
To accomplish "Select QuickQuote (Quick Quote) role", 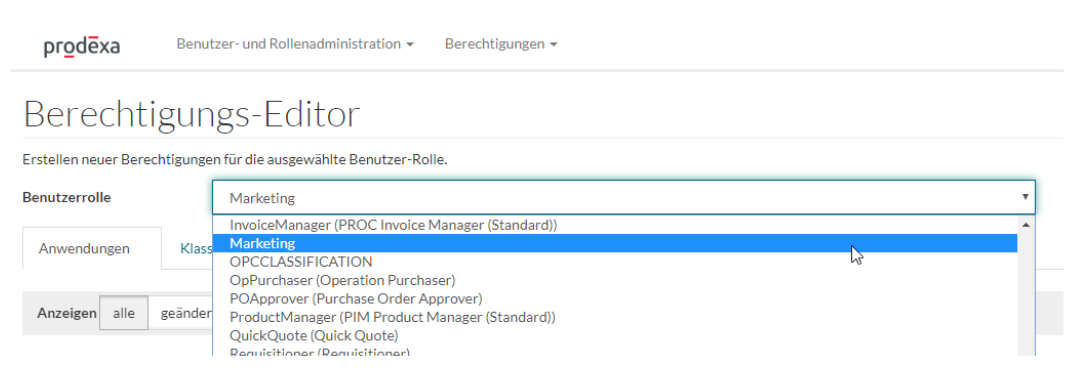I will tap(615, 335).
